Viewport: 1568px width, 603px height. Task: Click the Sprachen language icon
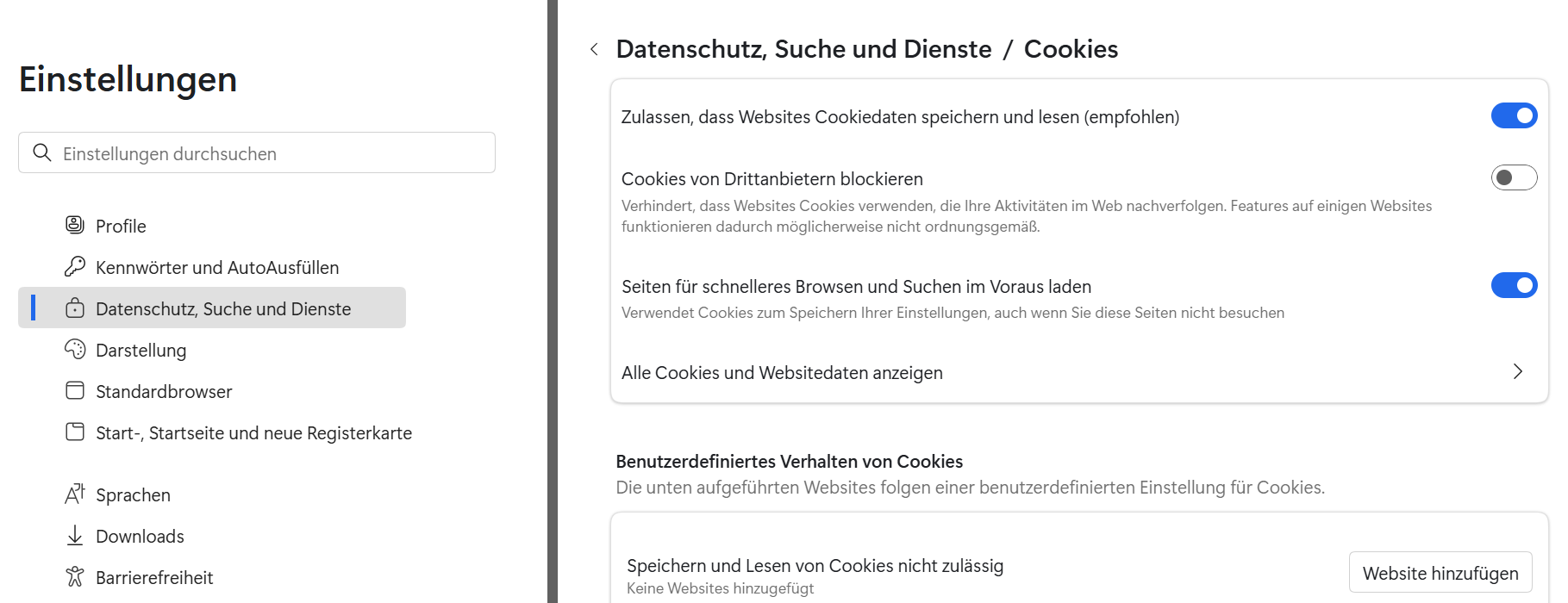75,494
